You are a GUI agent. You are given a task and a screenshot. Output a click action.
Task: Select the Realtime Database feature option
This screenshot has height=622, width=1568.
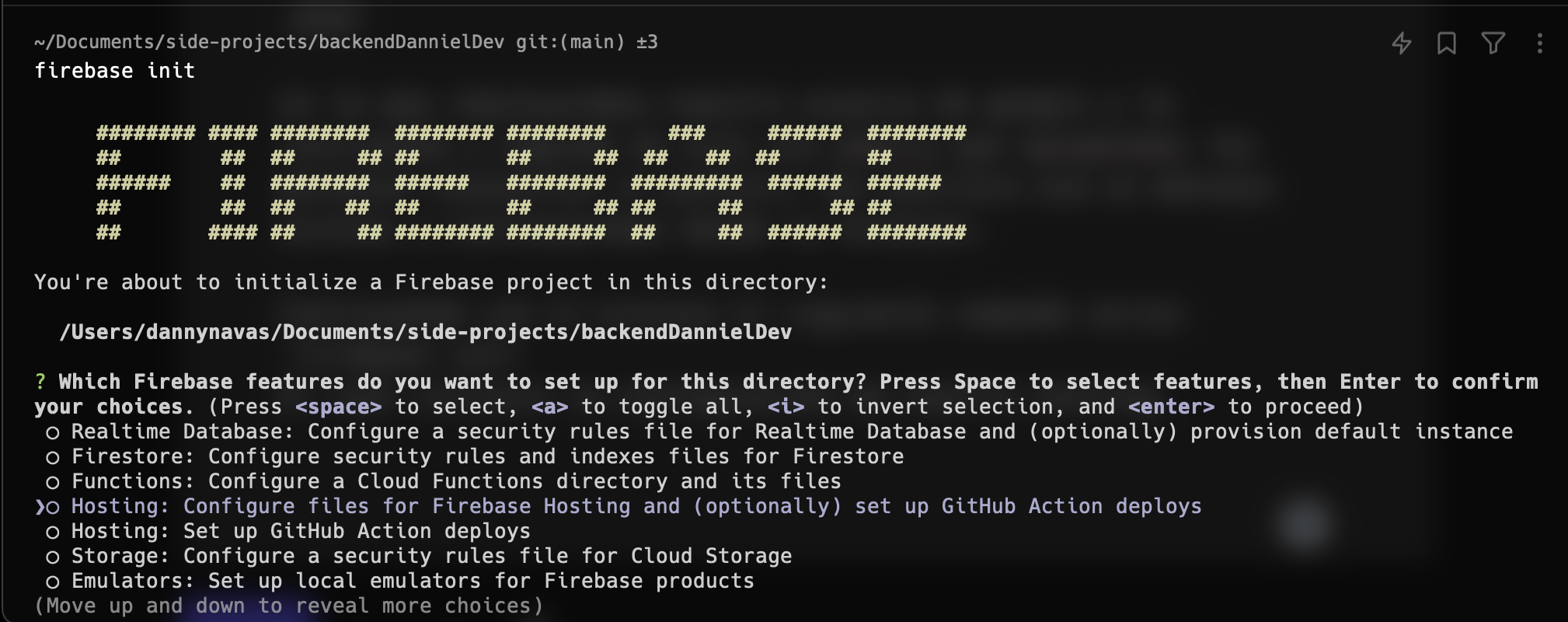(x=53, y=432)
